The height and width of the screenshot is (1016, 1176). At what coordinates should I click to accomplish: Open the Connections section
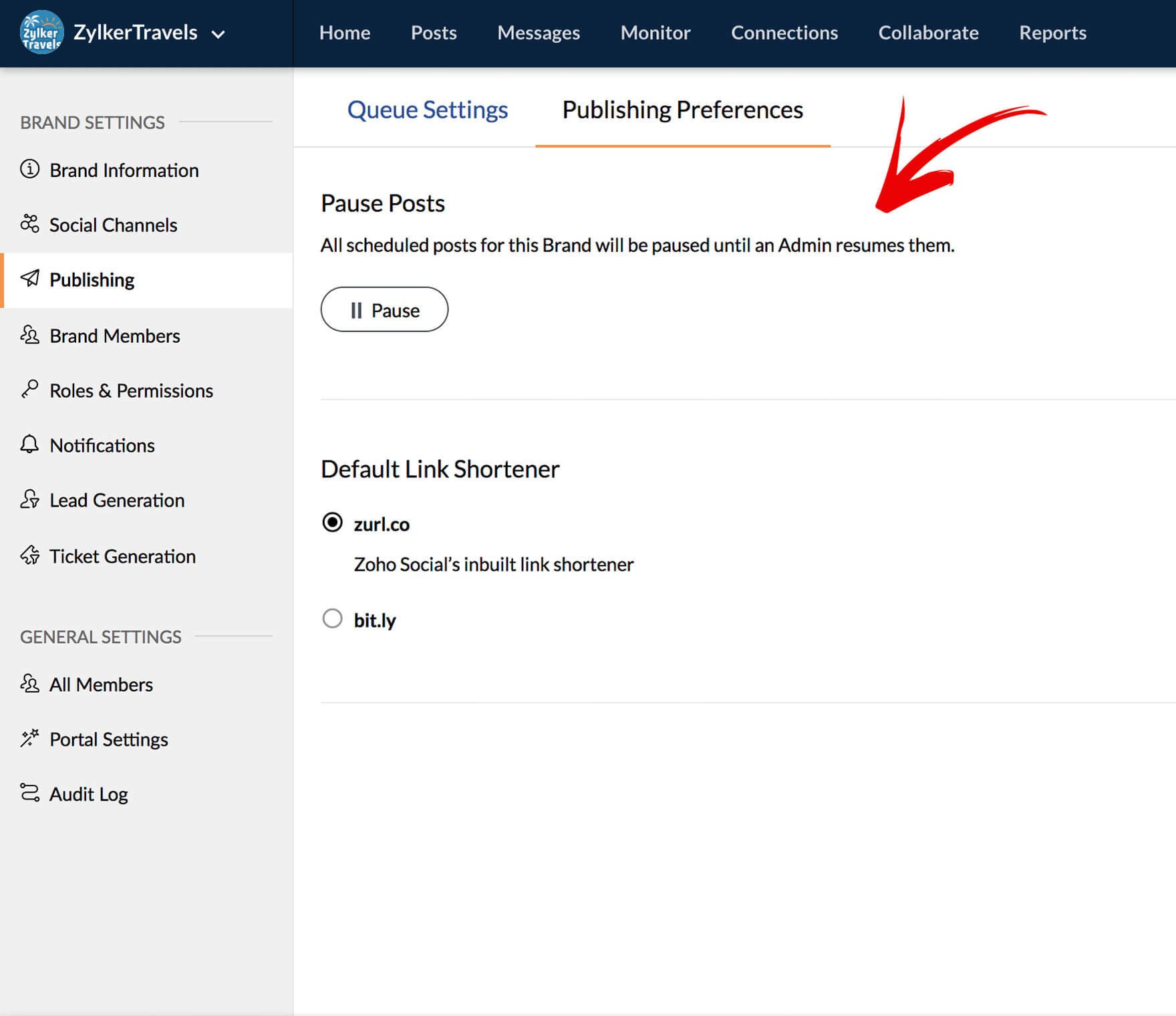[x=784, y=33]
